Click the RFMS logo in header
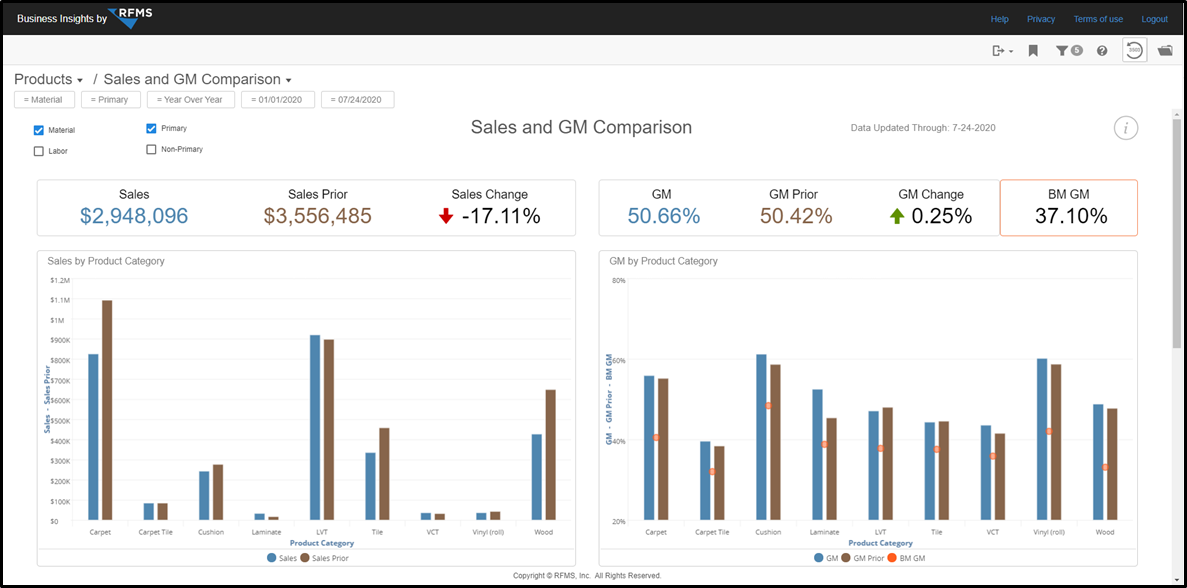1187x588 pixels. (131, 18)
